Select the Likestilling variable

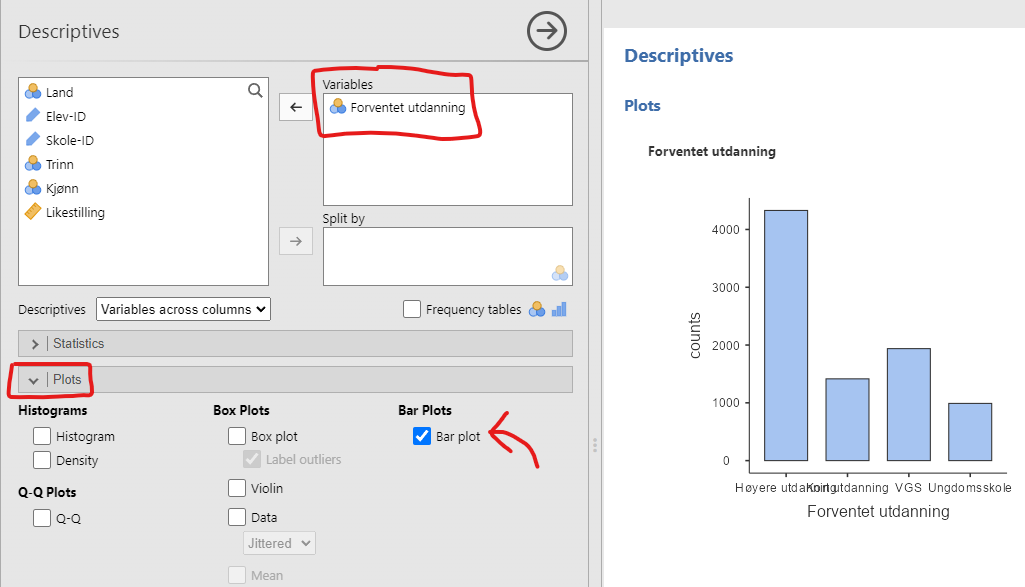coord(75,212)
